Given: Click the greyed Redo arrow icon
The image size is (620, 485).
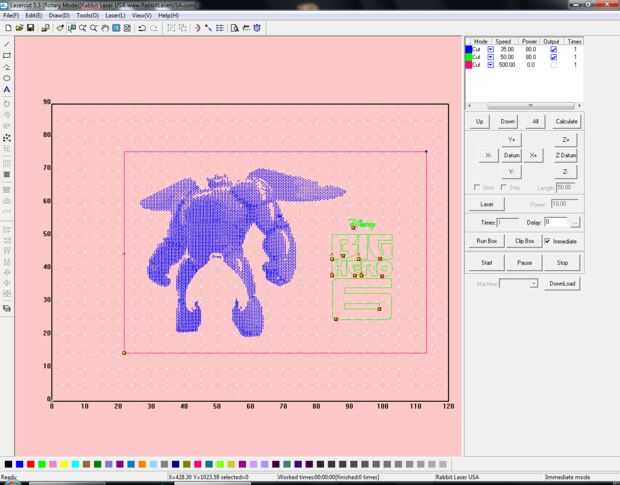Looking at the screenshot, I should point(154,28).
